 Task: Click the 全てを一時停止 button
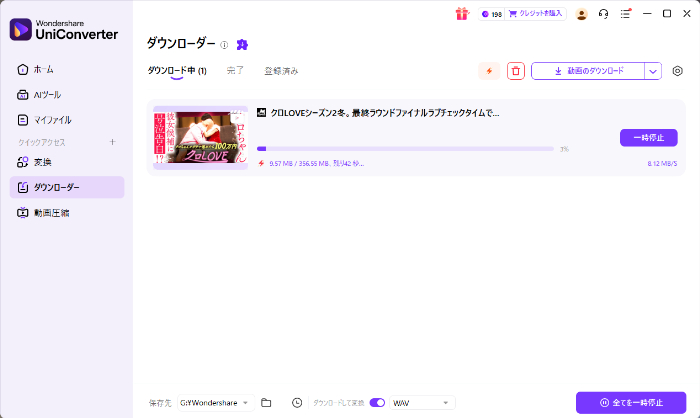click(631, 402)
